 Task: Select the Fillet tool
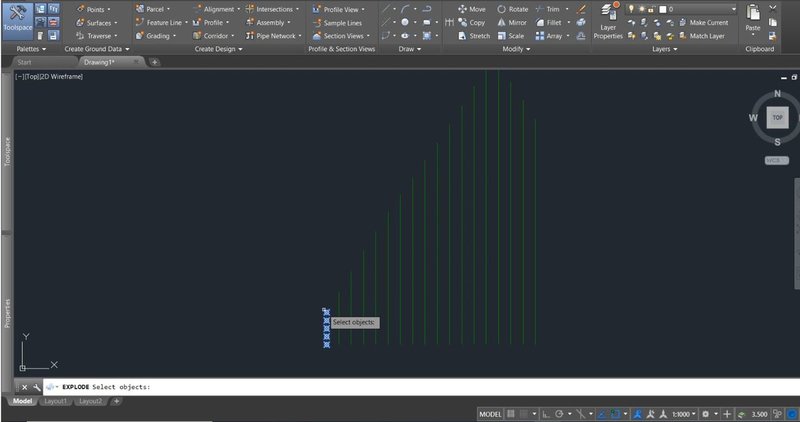click(x=549, y=22)
